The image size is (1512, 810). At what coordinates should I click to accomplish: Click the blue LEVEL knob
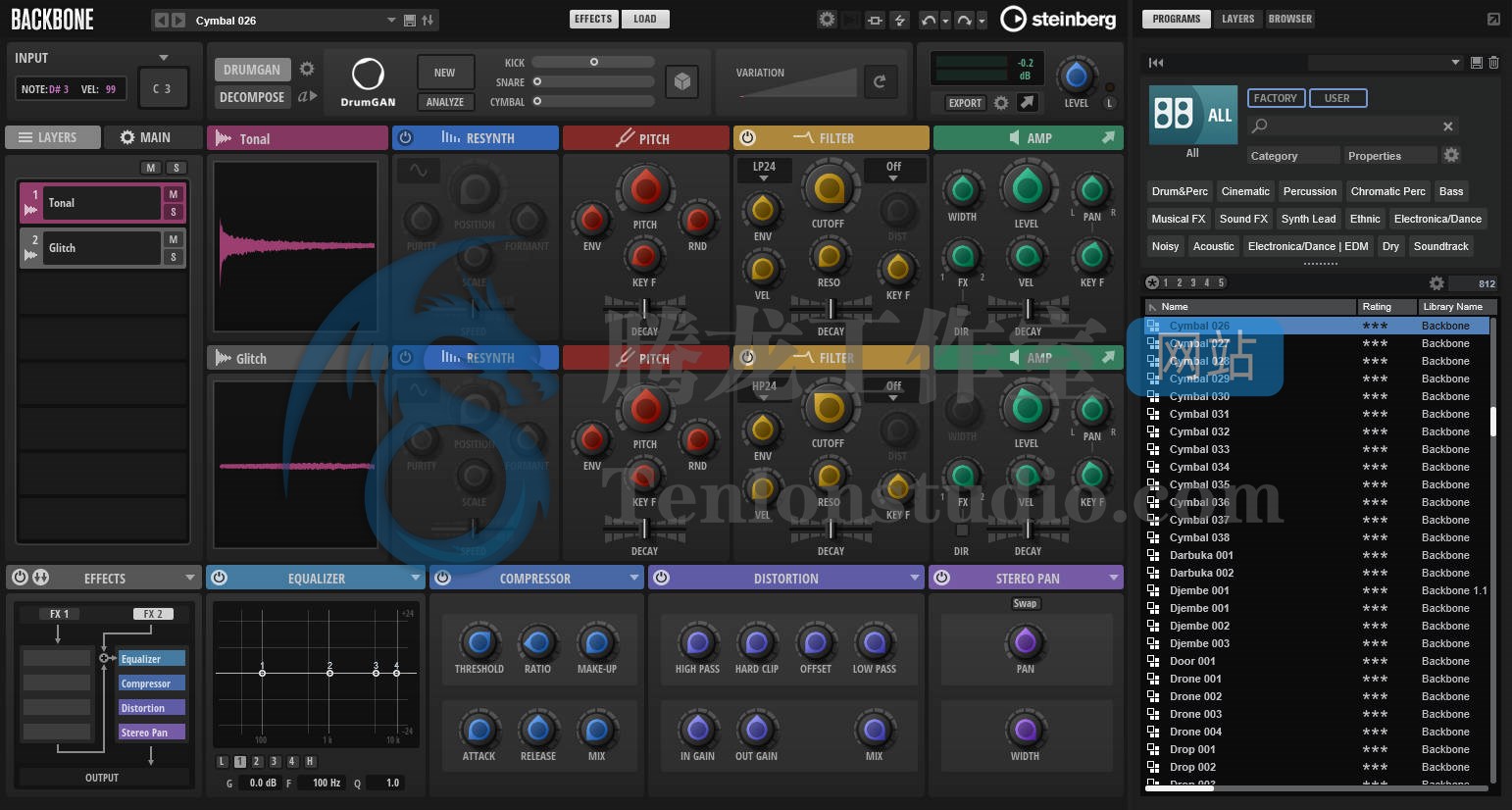coord(1076,76)
